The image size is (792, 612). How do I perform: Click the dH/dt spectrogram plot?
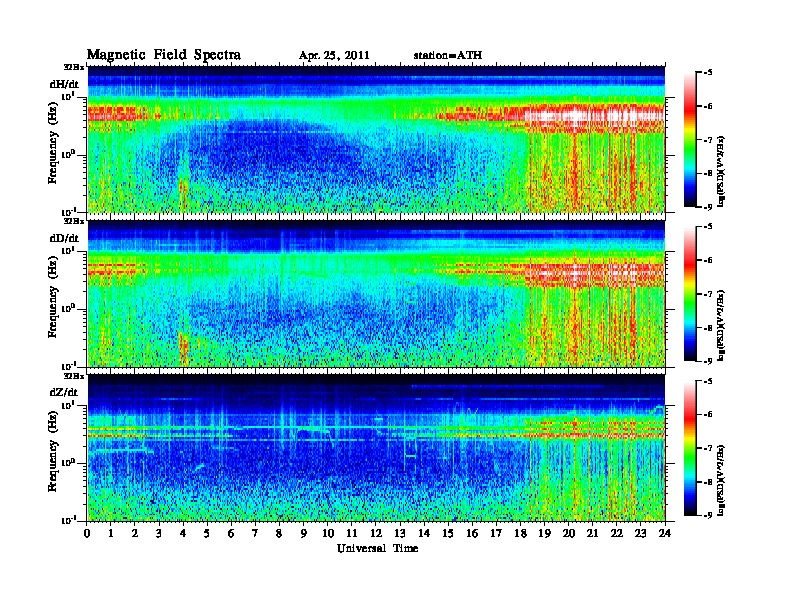coord(376,139)
